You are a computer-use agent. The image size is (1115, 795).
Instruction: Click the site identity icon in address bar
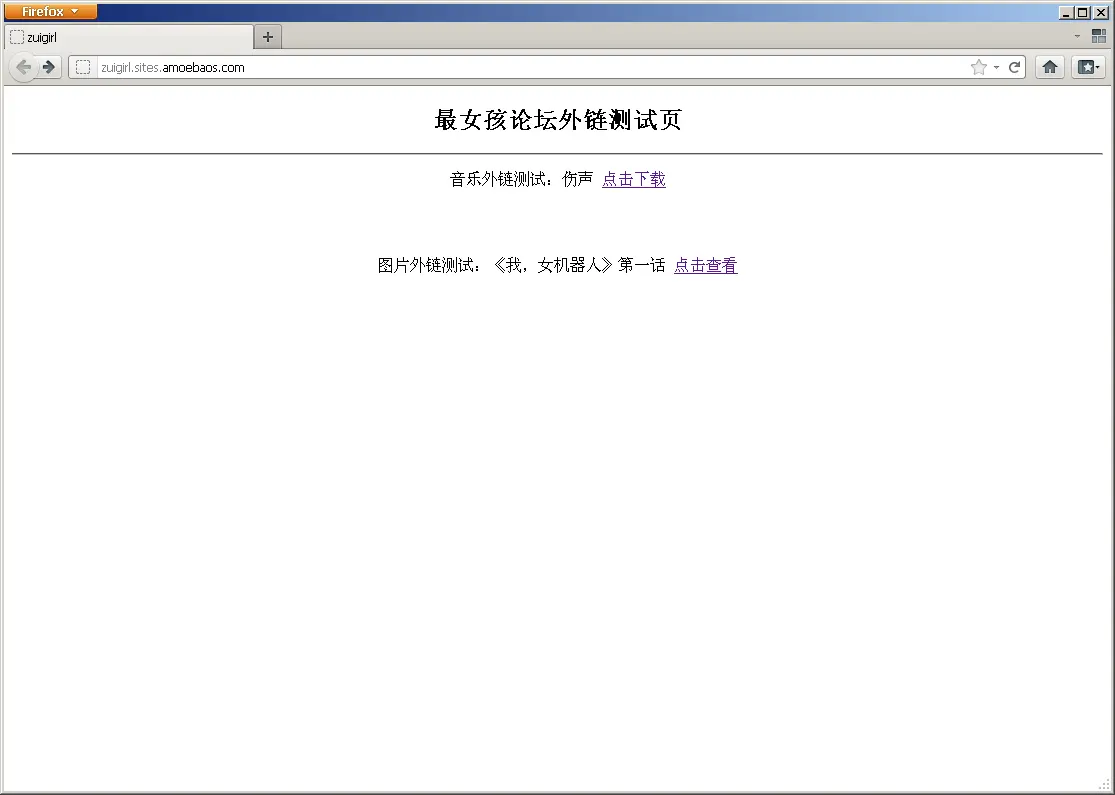pos(83,67)
